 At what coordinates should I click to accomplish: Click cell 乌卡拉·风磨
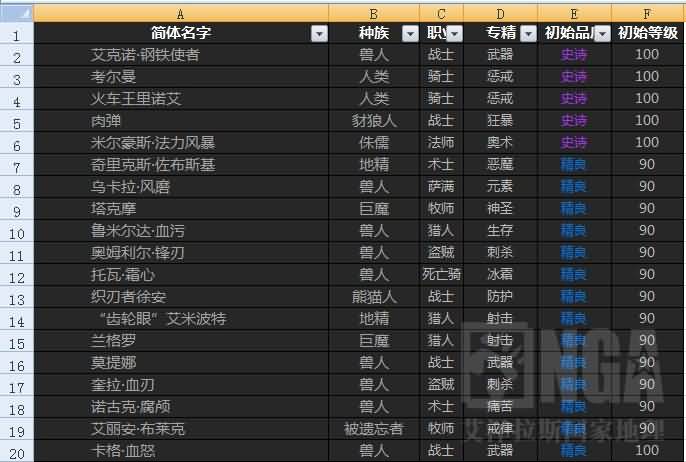(181, 187)
